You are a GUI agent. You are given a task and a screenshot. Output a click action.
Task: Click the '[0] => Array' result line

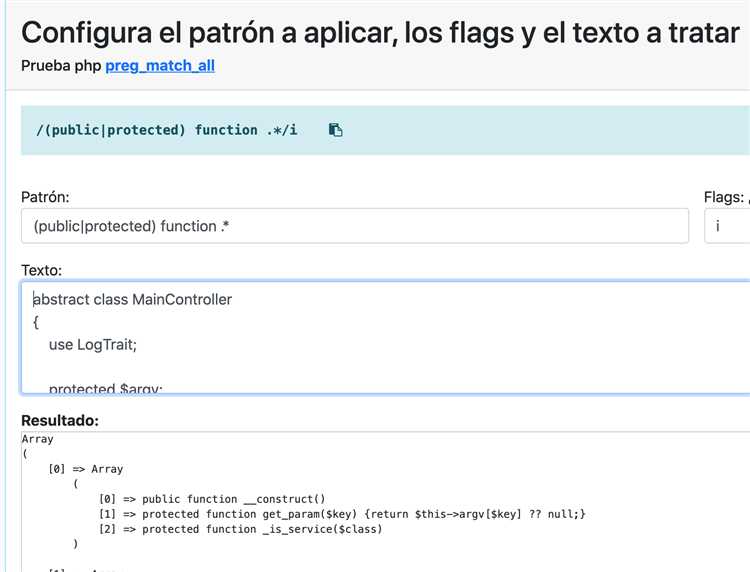[86, 469]
